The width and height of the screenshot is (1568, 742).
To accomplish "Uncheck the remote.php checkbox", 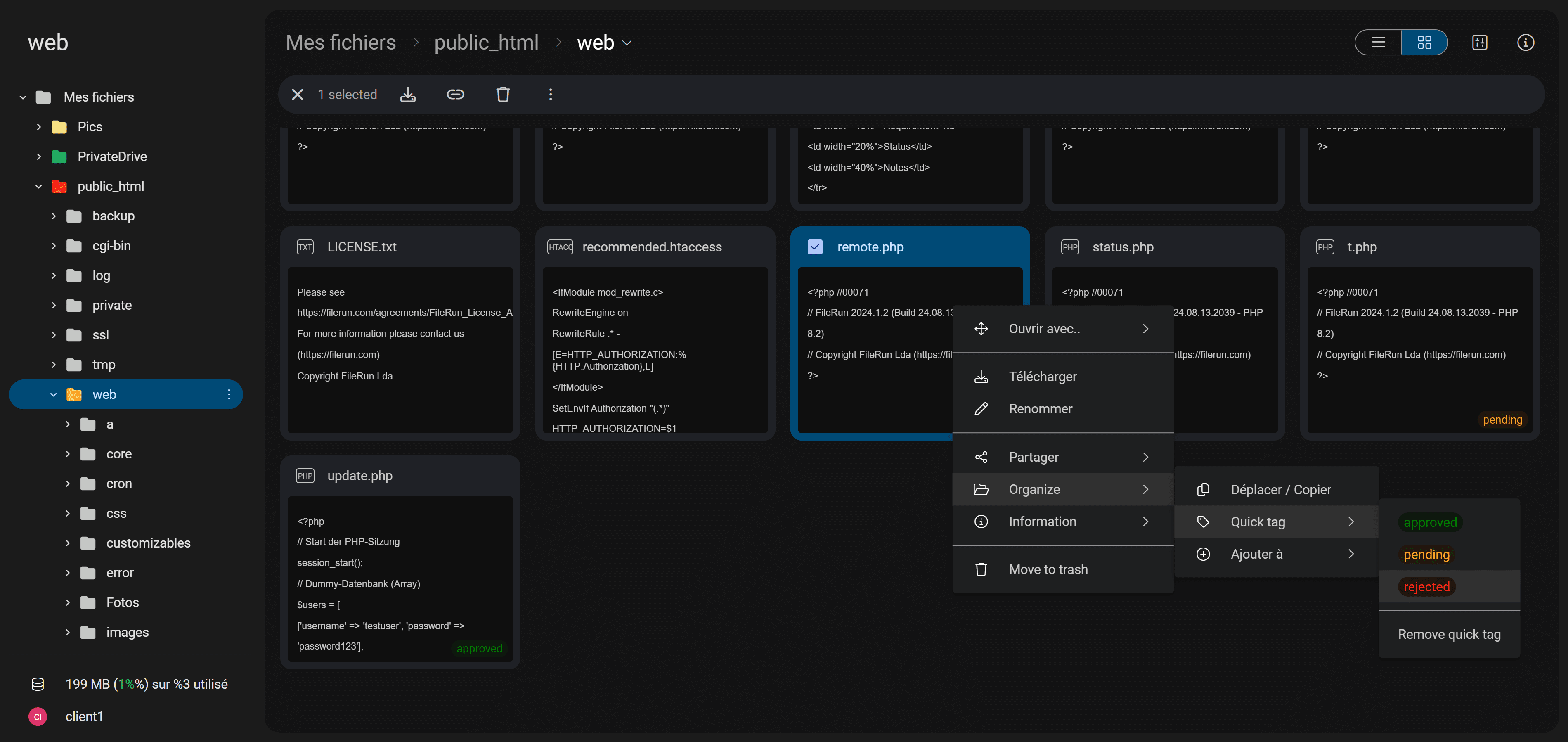I will (814, 247).
